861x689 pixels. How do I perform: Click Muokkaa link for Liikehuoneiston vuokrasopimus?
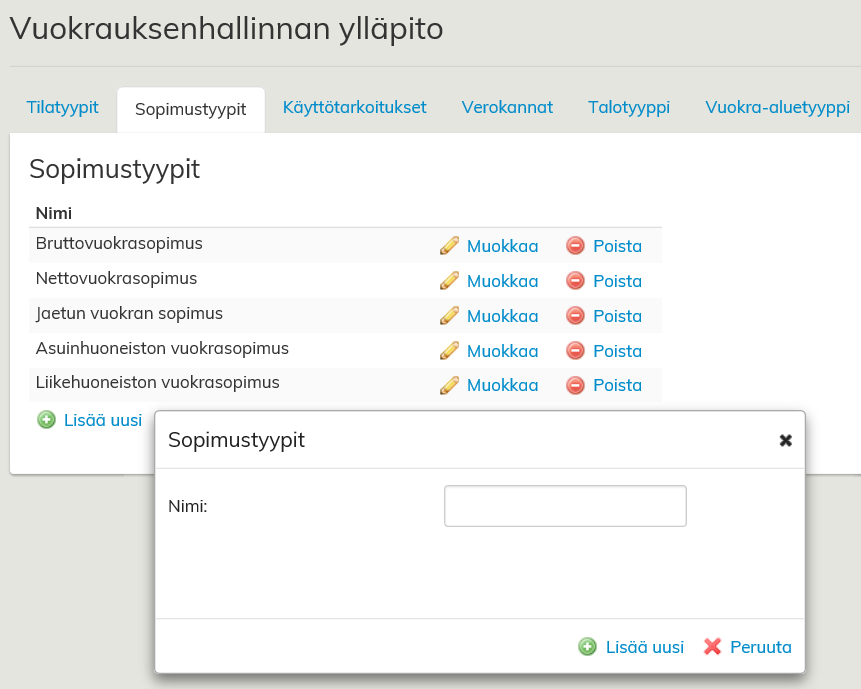point(502,385)
